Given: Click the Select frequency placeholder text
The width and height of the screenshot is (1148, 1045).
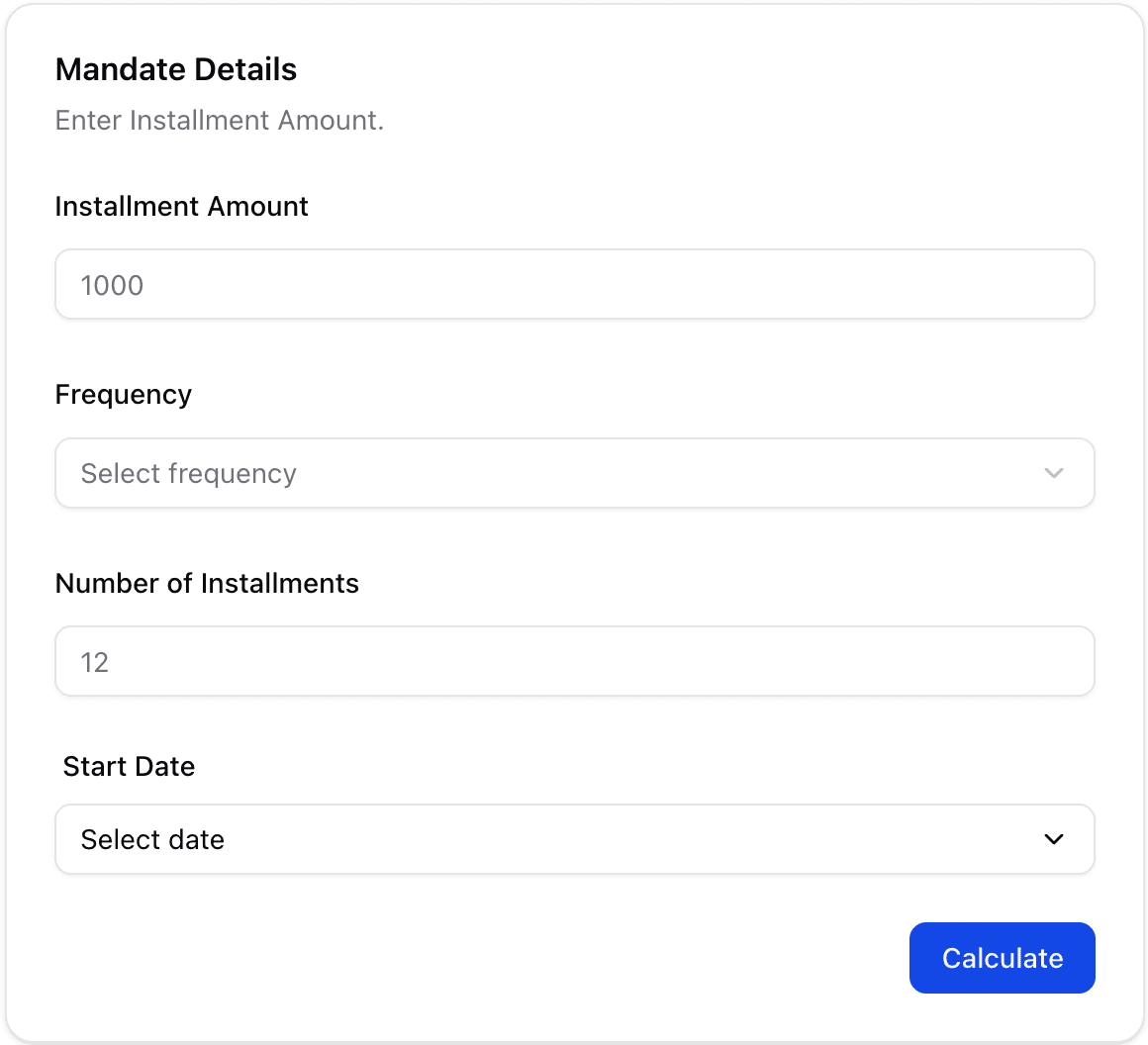Looking at the screenshot, I should point(188,473).
